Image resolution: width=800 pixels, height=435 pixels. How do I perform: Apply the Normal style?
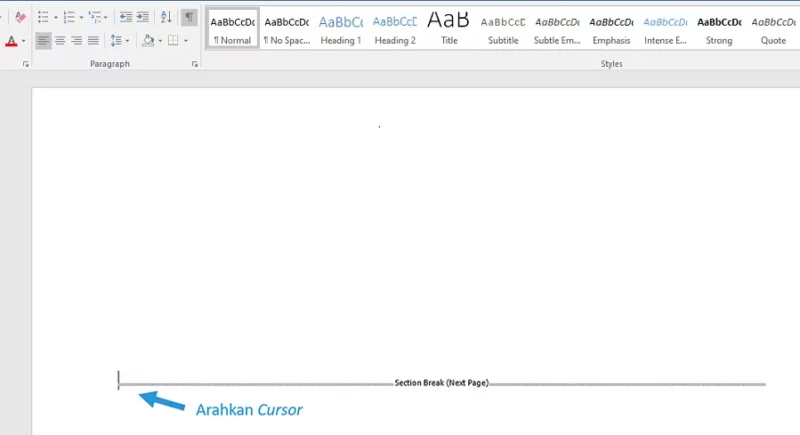(233, 29)
